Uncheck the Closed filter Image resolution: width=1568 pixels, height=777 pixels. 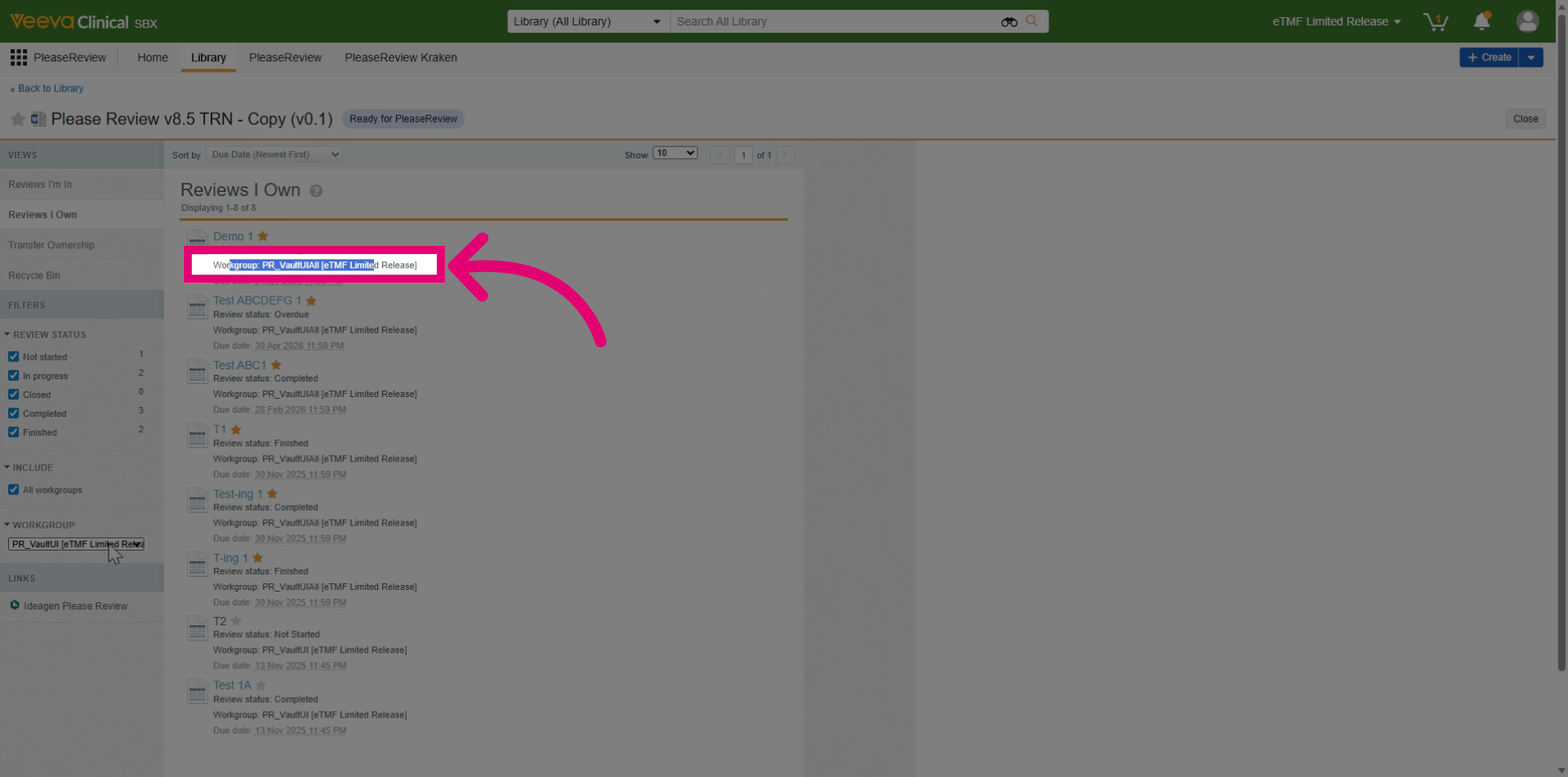(x=13, y=395)
